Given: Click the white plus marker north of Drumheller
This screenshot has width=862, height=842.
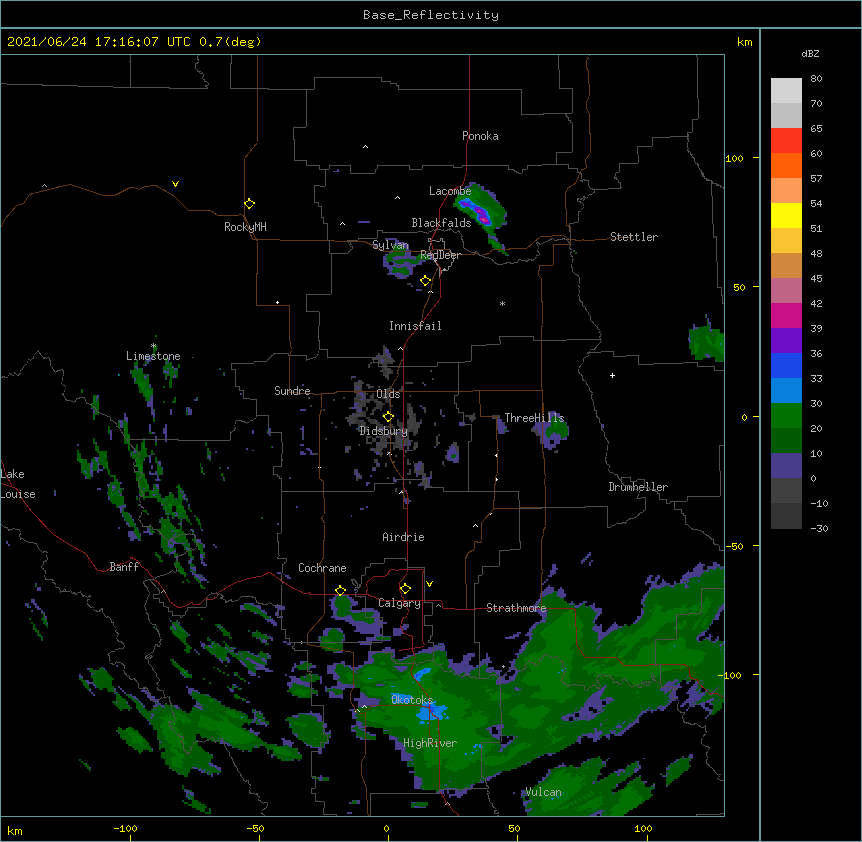Looking at the screenshot, I should [612, 375].
